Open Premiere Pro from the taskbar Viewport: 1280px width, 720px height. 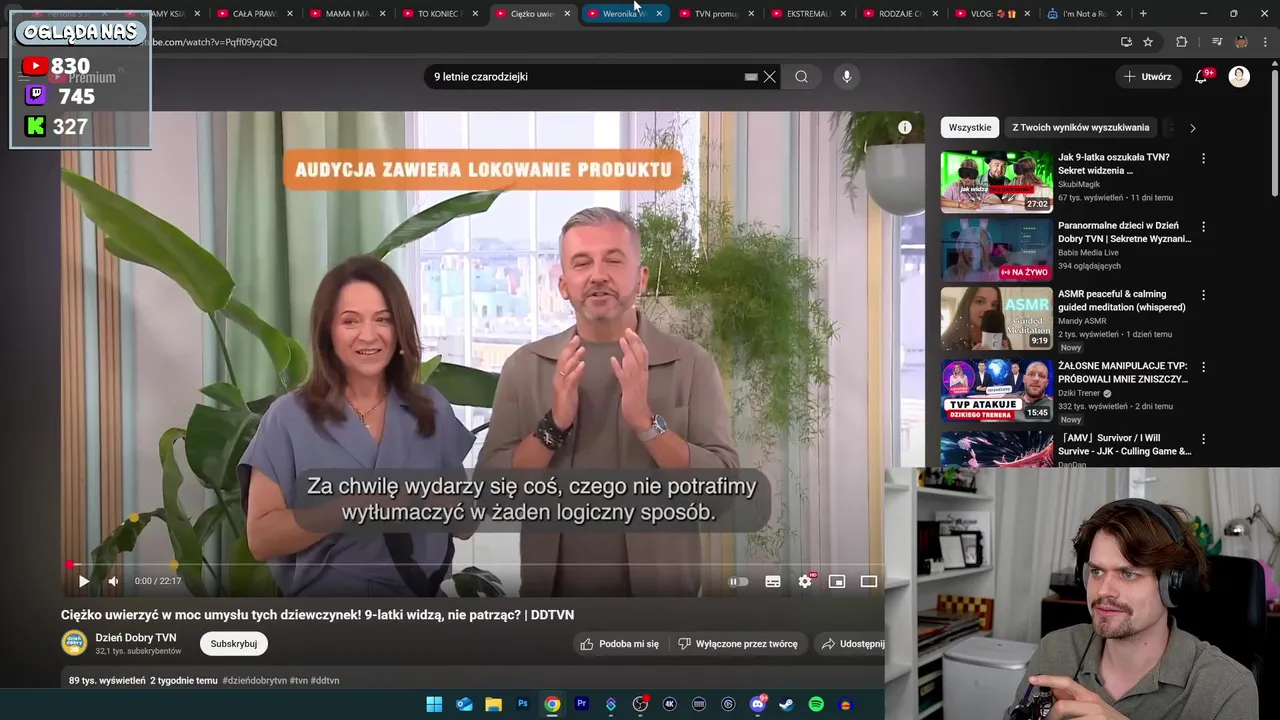tap(581, 704)
